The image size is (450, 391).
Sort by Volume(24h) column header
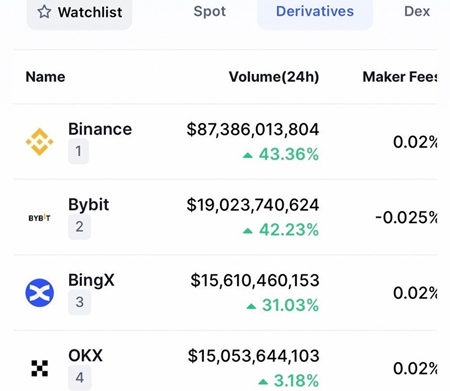click(274, 77)
